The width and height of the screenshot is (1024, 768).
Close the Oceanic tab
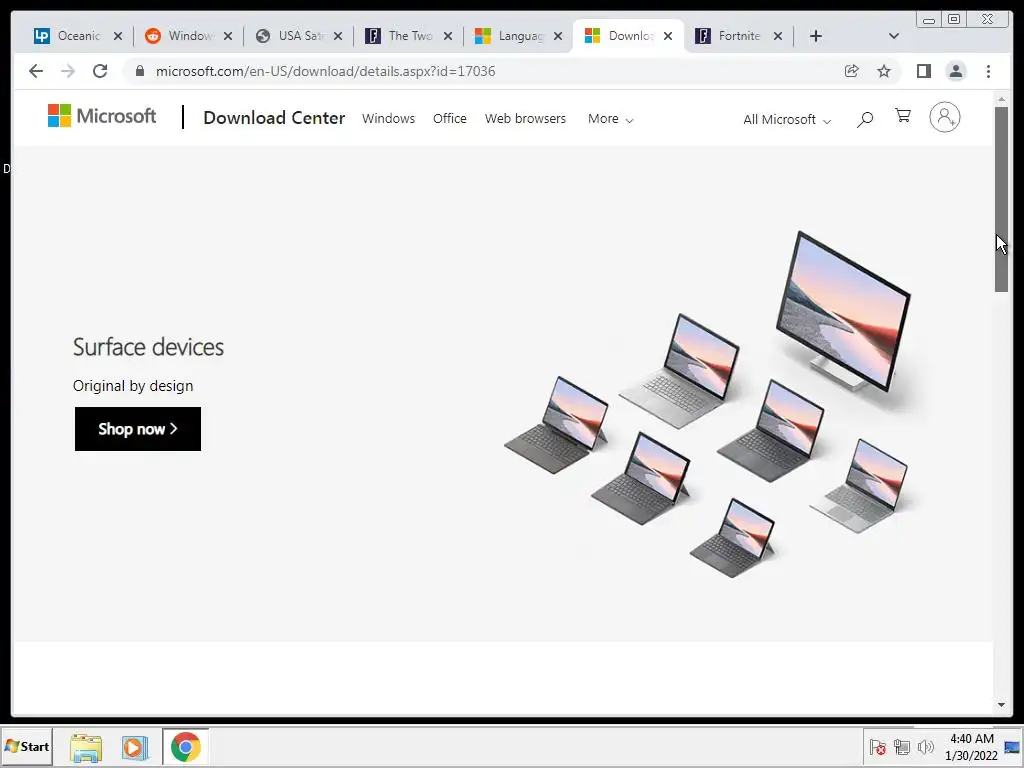(118, 36)
